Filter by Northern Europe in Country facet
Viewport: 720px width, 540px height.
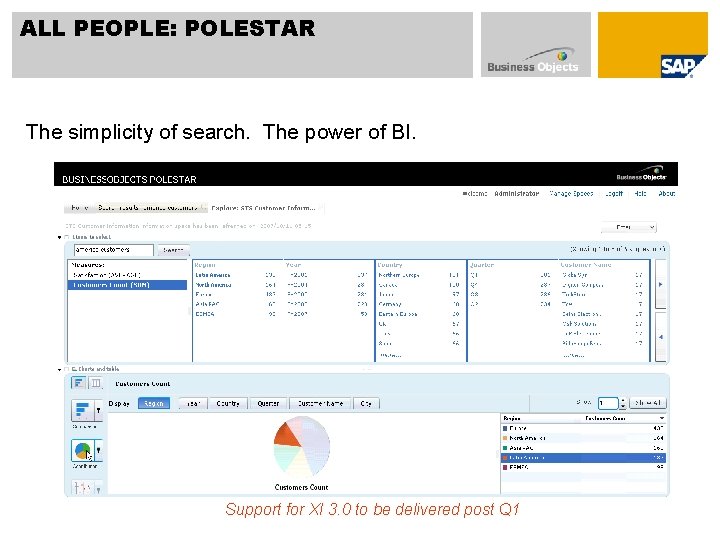pos(399,275)
